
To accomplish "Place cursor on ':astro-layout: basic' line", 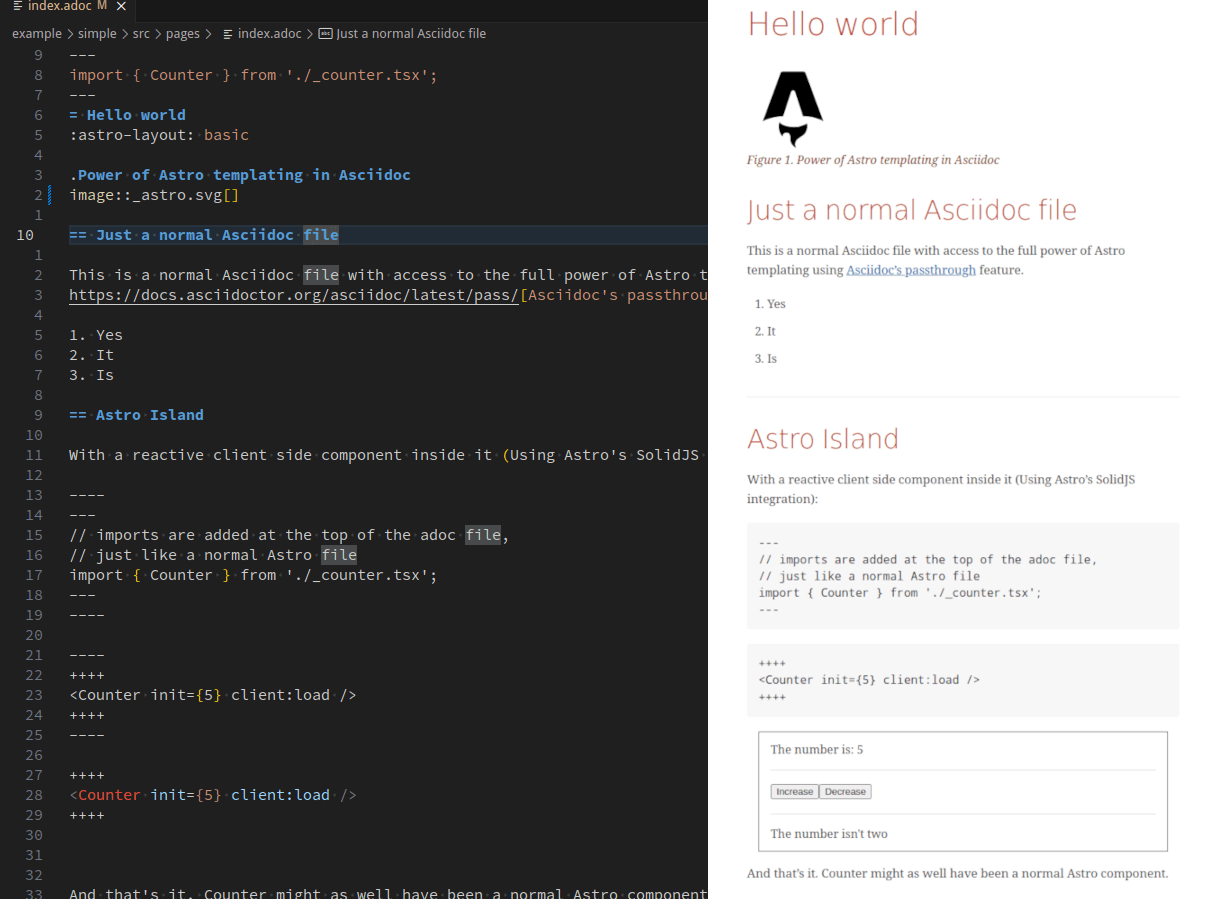I will [x=159, y=135].
